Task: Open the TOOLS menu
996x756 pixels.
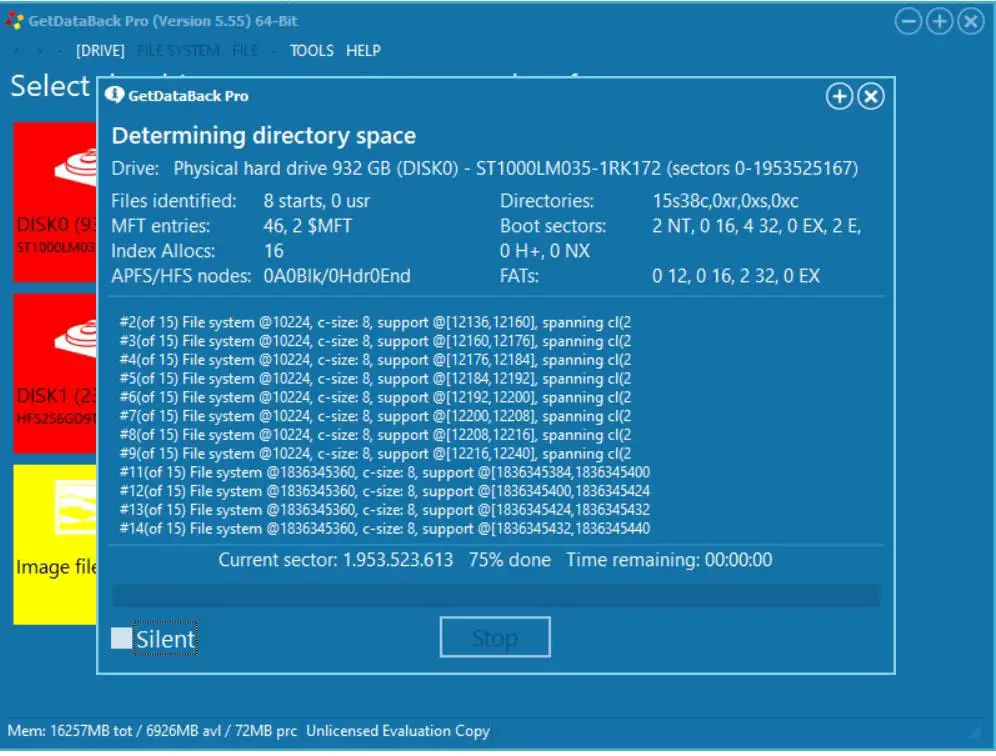Action: (311, 51)
